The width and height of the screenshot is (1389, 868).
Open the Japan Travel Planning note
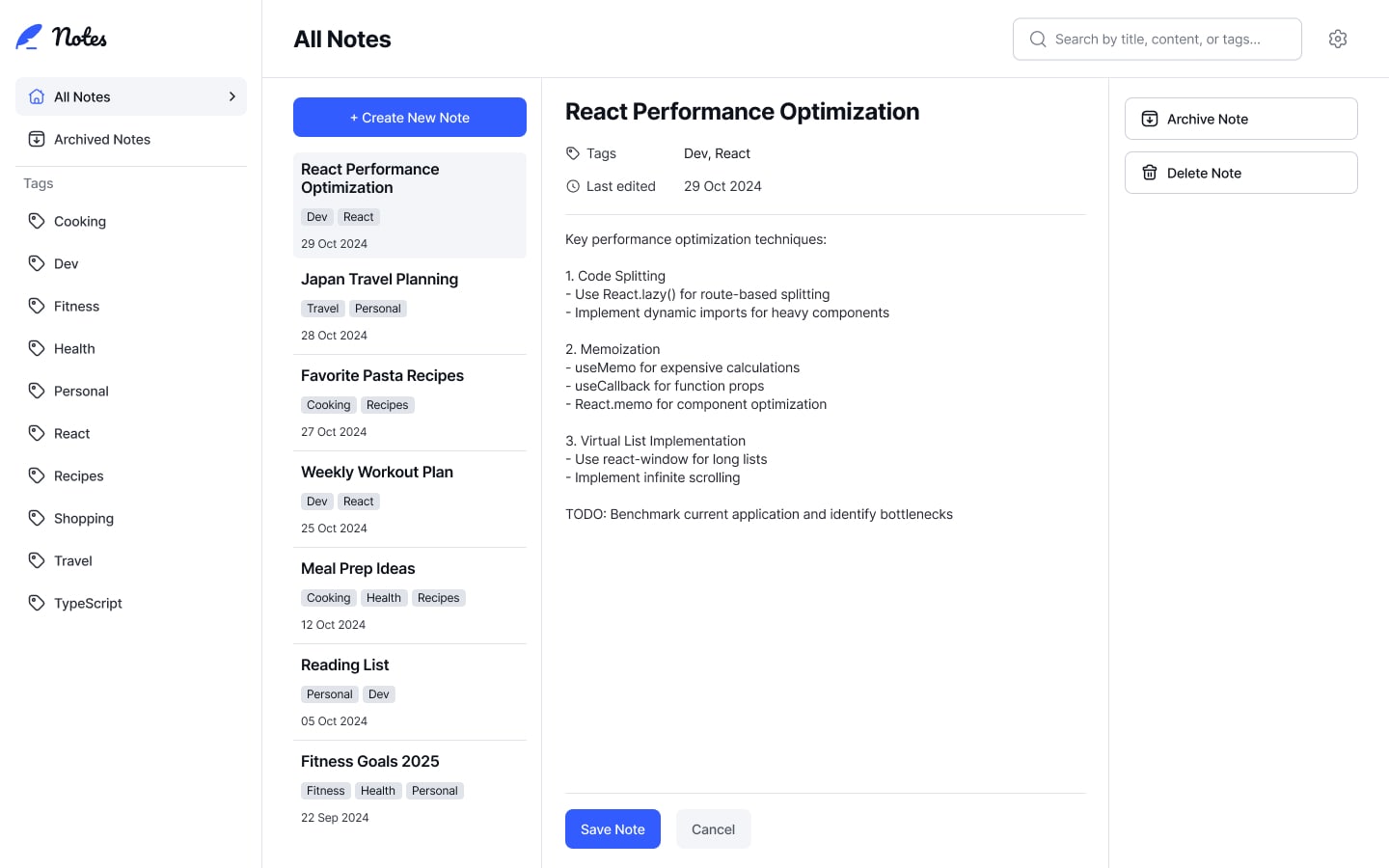click(379, 279)
